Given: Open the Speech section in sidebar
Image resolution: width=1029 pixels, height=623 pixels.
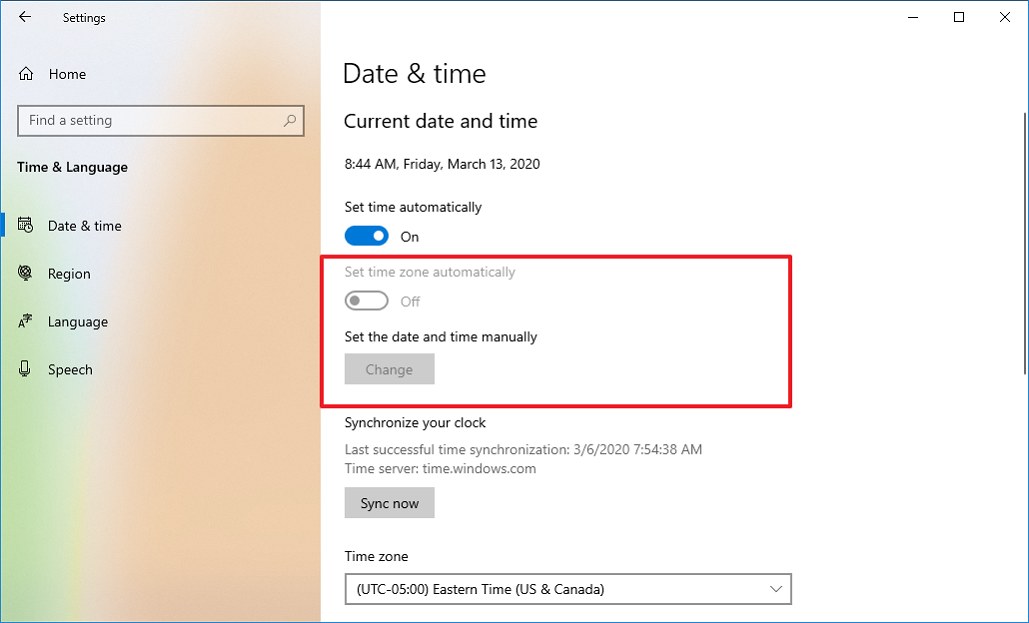Looking at the screenshot, I should (70, 370).
